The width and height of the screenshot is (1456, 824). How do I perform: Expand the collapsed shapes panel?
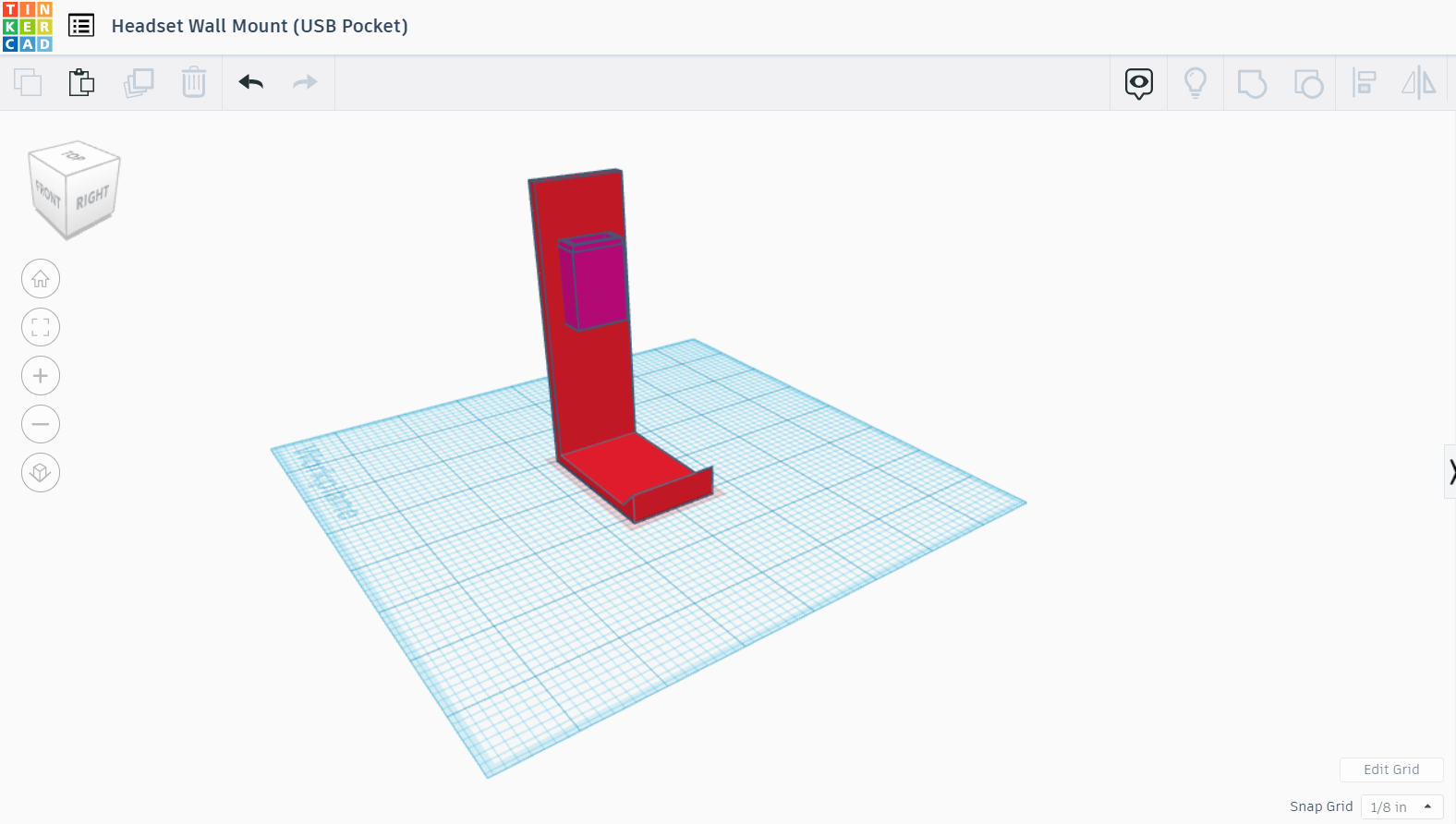tap(1450, 472)
